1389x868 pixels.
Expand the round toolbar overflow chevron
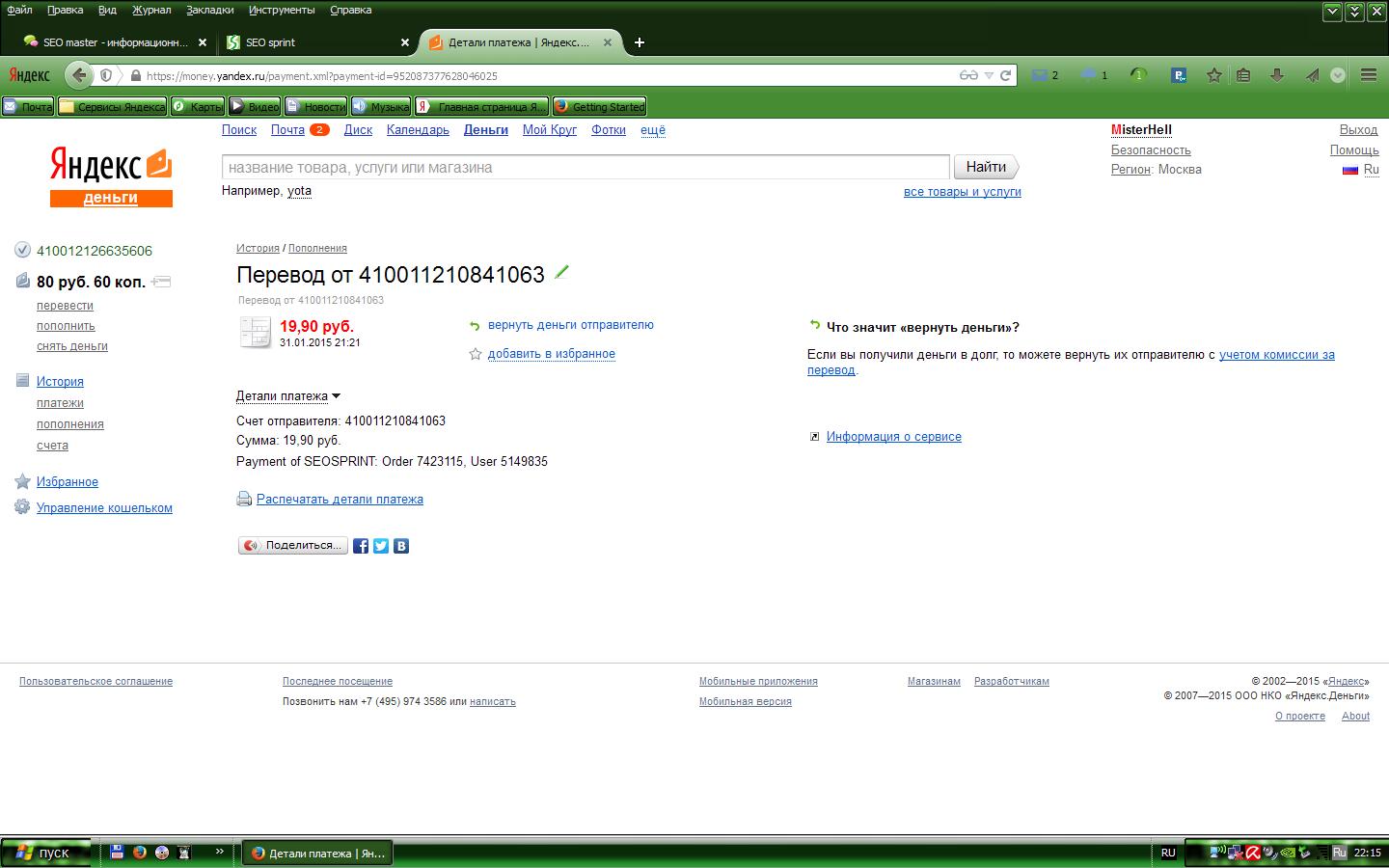(1338, 75)
